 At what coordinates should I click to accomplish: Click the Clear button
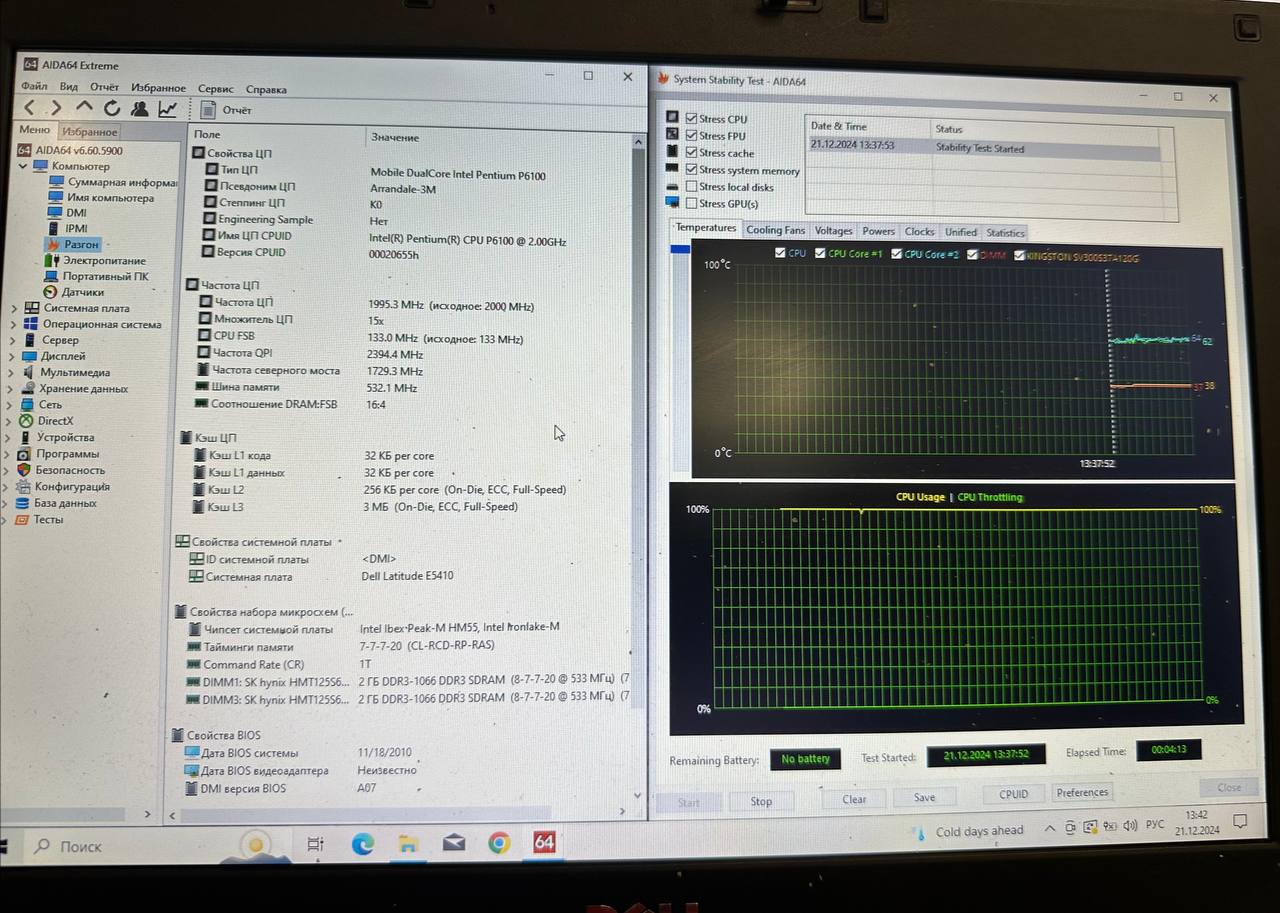(x=854, y=799)
